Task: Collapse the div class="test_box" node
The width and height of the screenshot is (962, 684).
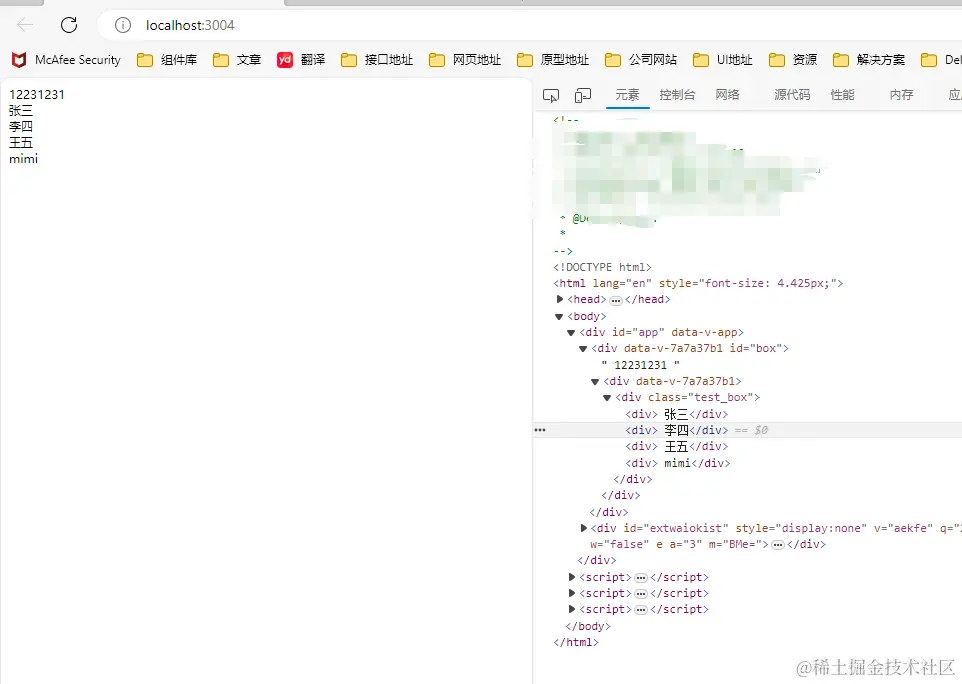Action: click(x=607, y=398)
